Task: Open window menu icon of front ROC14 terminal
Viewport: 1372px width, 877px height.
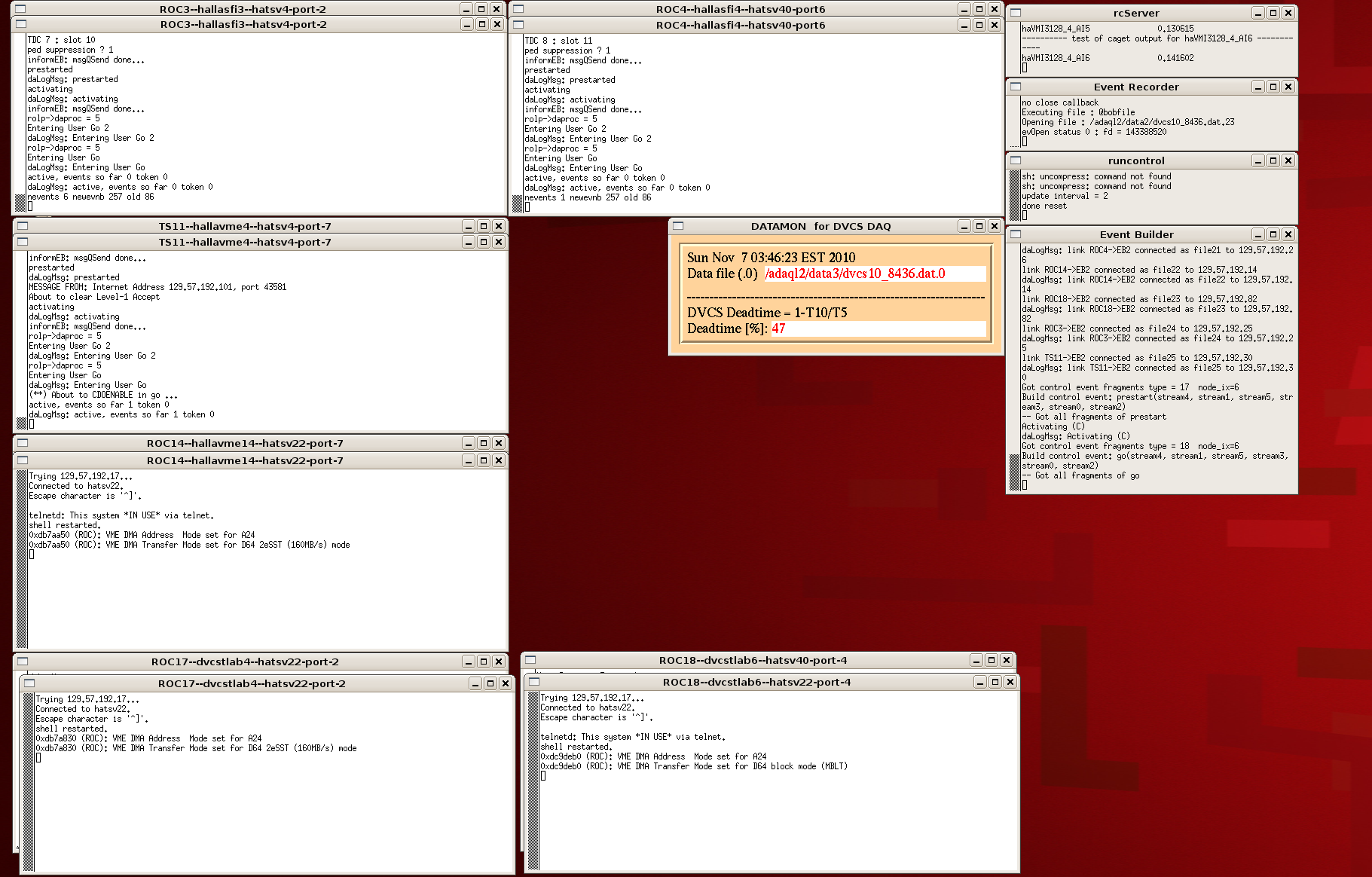Action: pos(23,460)
